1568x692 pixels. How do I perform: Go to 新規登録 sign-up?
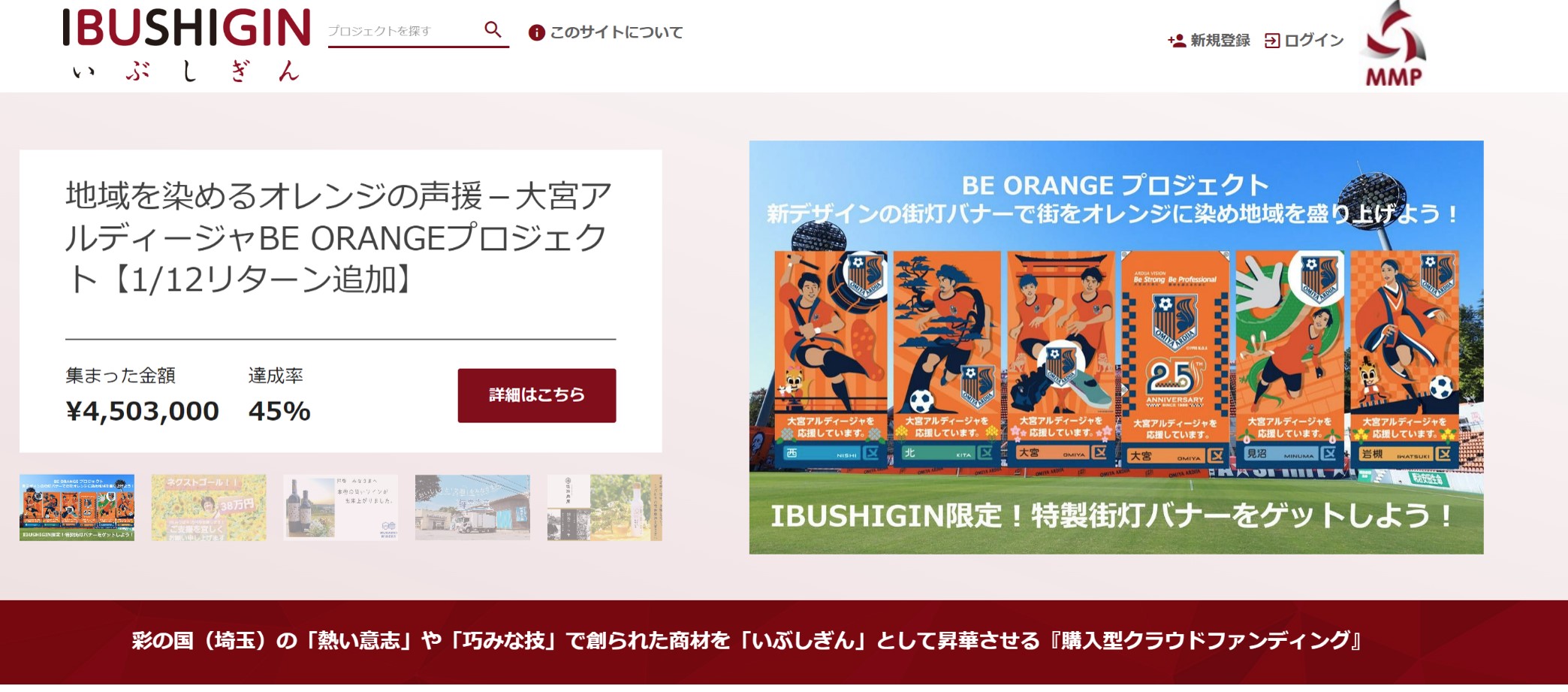click(1220, 41)
